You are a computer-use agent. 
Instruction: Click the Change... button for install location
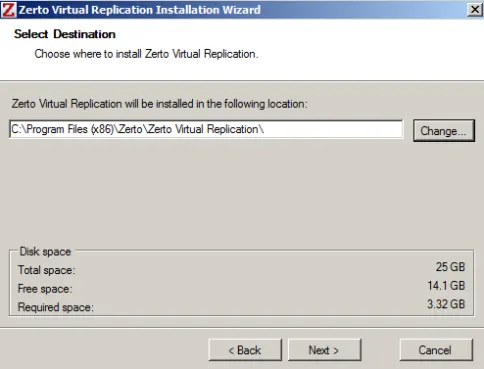[x=444, y=131]
